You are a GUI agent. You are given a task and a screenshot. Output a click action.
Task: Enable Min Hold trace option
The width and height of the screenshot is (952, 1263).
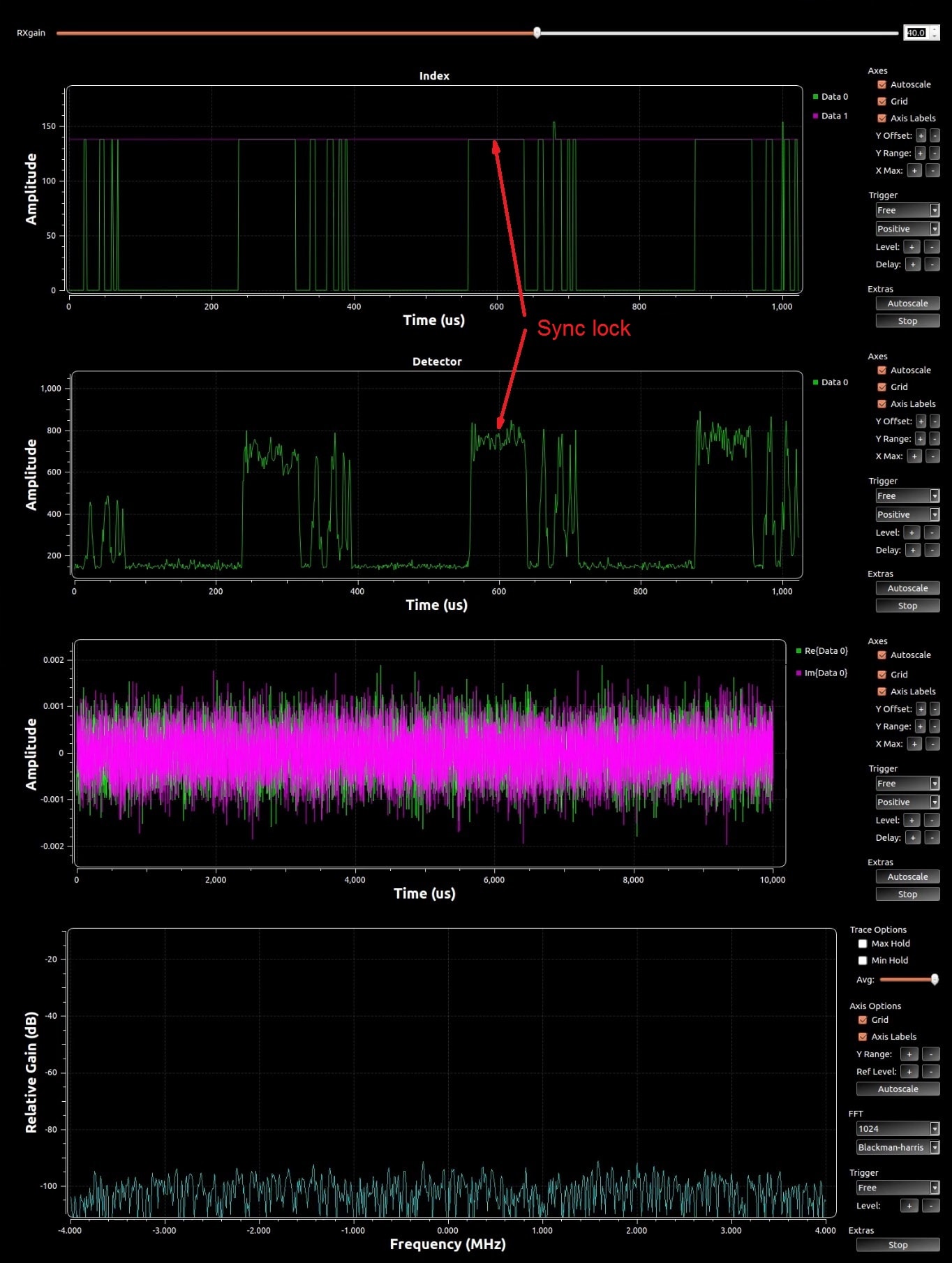click(863, 961)
